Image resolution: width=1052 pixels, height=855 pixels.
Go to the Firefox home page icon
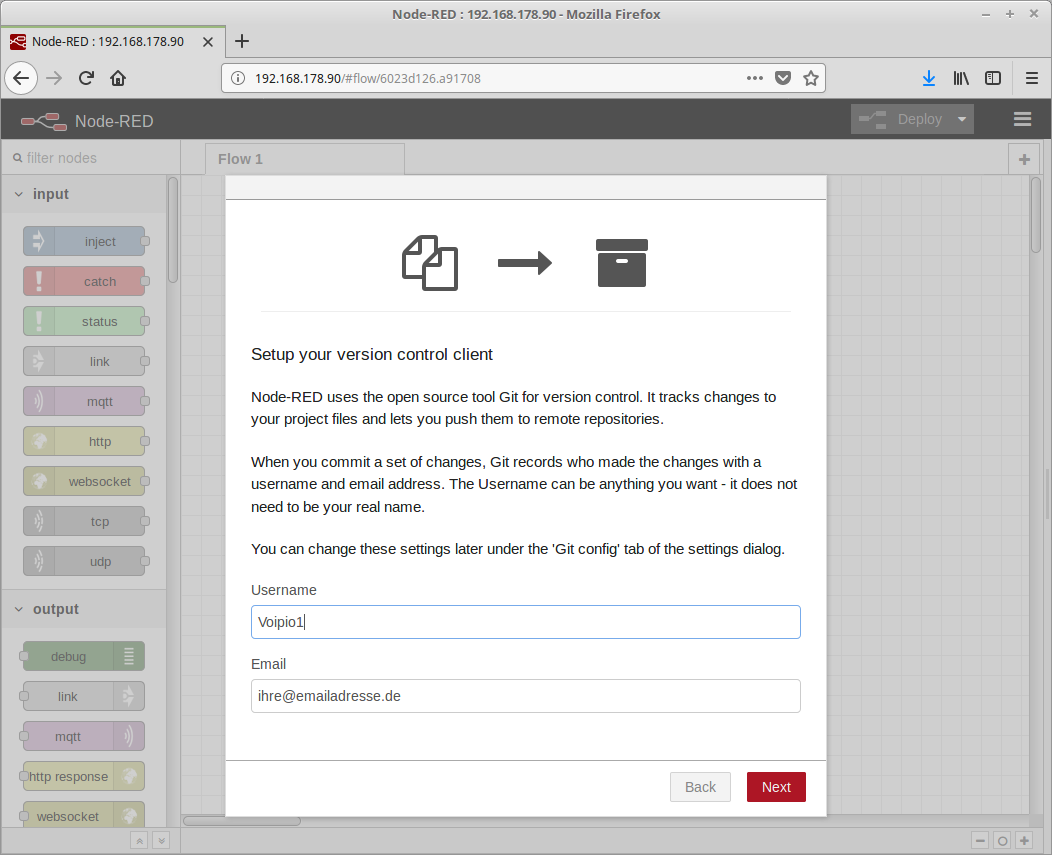(118, 78)
